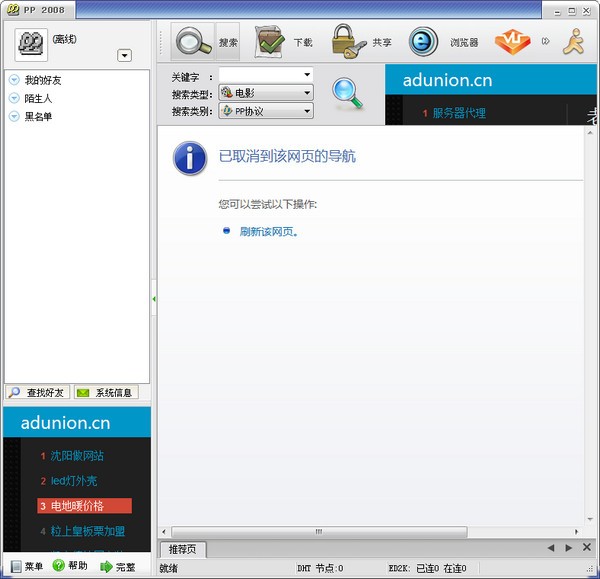This screenshot has height=579, width=600.
Task: Open the 菜单 menu button
Action: click(26, 566)
